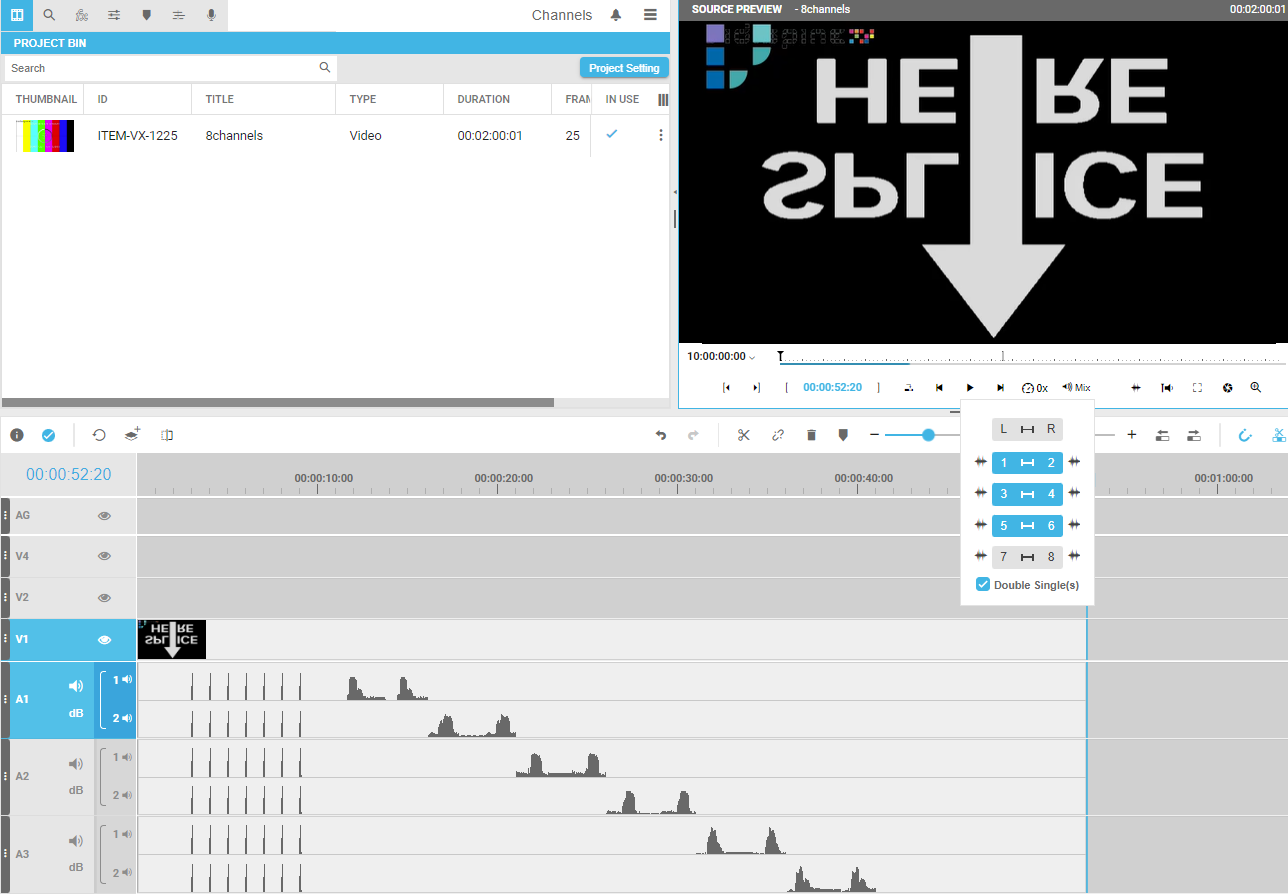Click the scissors cut tool in timeline toolbar

[x=743, y=435]
